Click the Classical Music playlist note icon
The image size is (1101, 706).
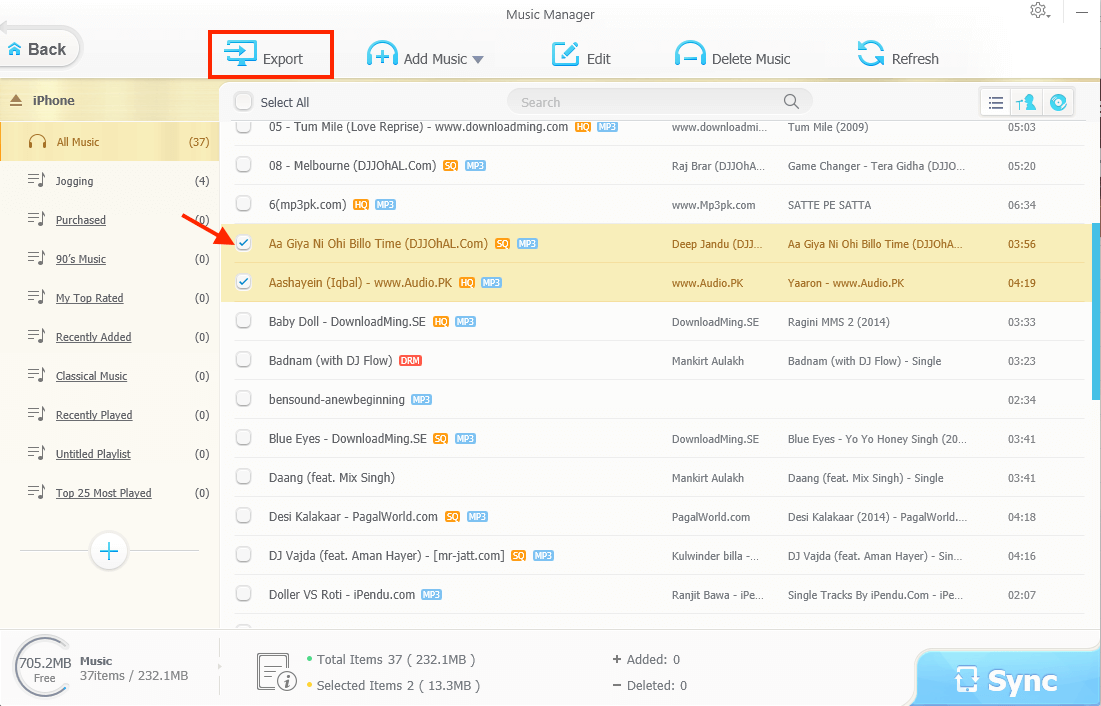pos(37,374)
